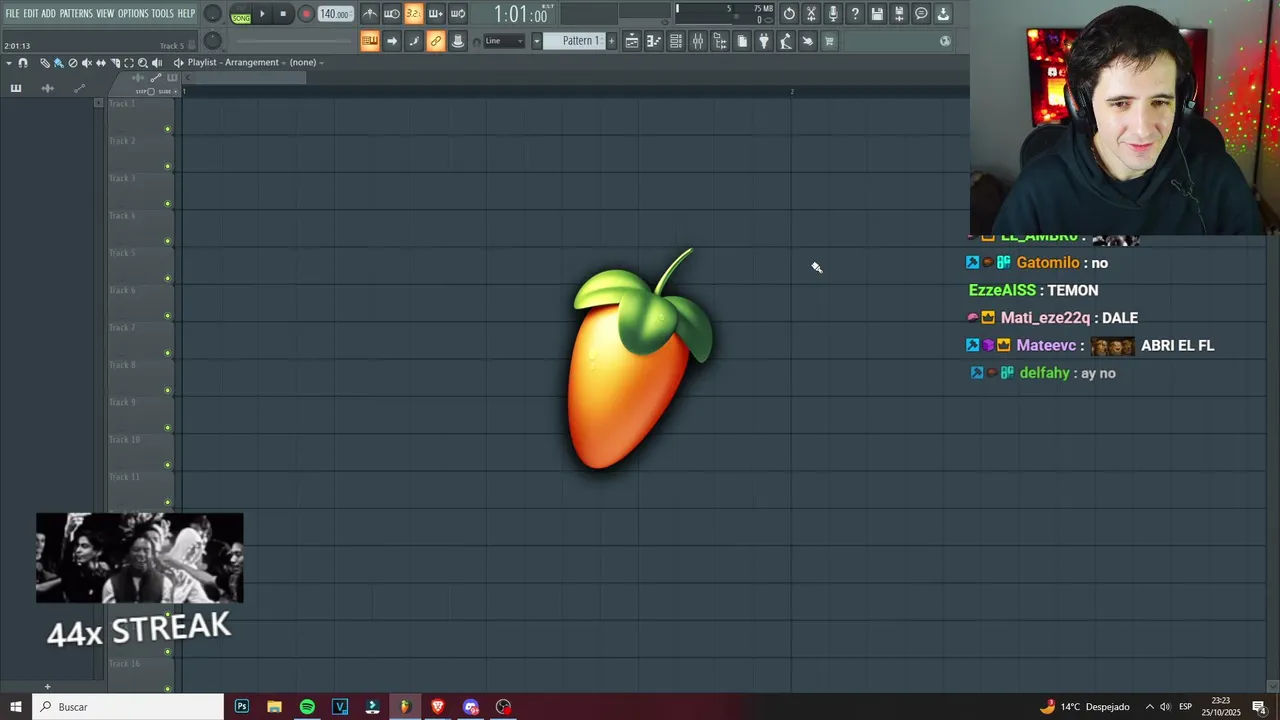
Task: Click the question mark help icon
Action: tap(855, 14)
